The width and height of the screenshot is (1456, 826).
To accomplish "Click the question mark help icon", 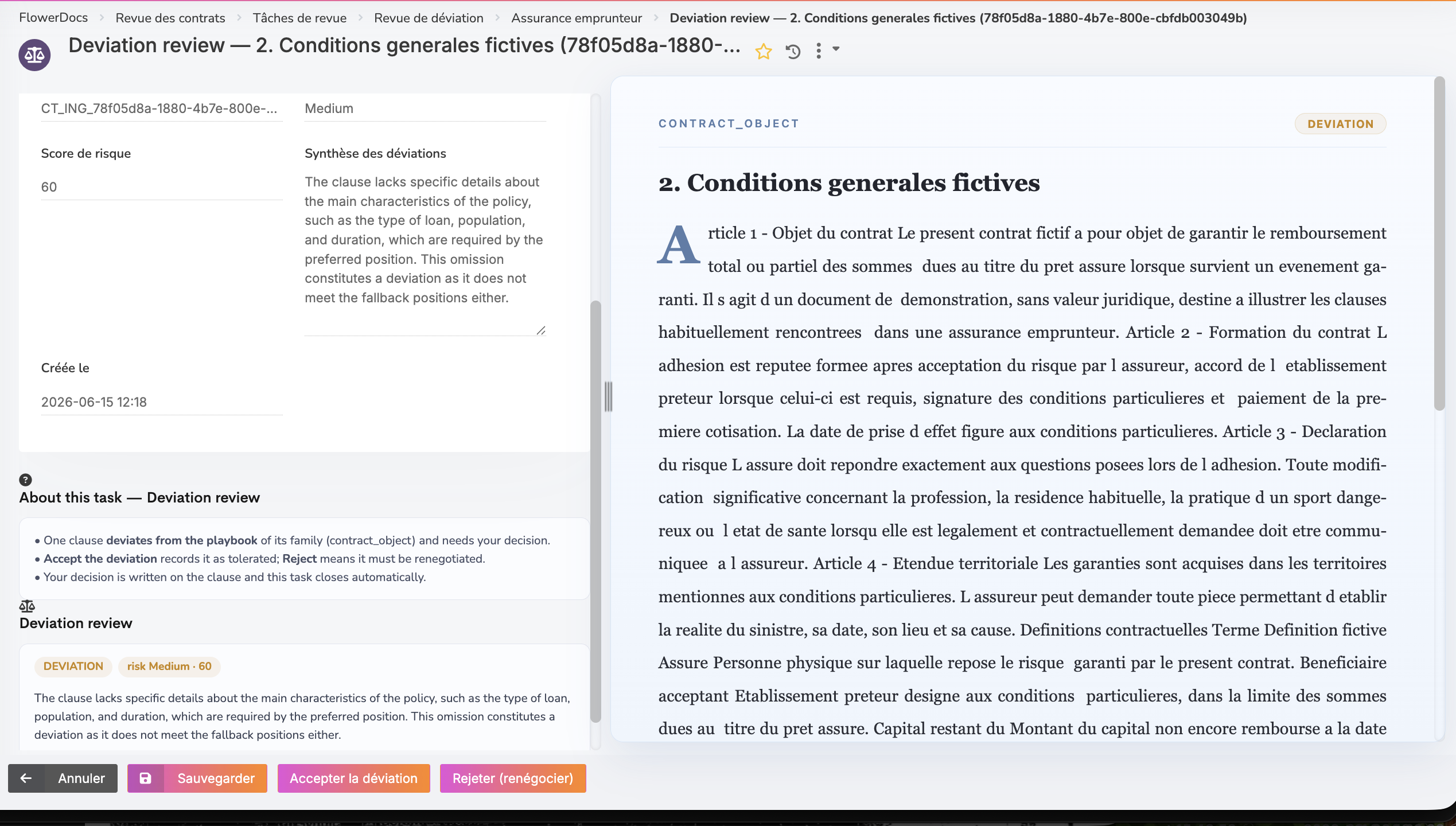I will (x=25, y=480).
